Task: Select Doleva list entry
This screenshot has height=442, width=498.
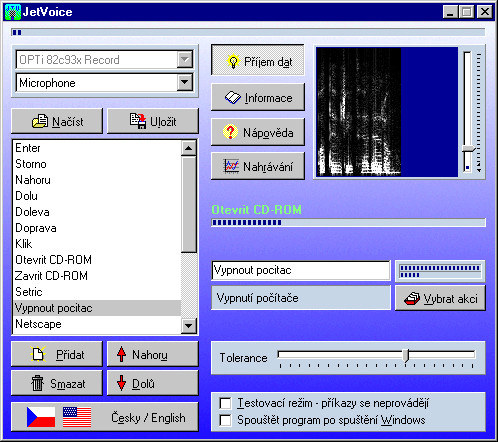Action: click(97, 212)
